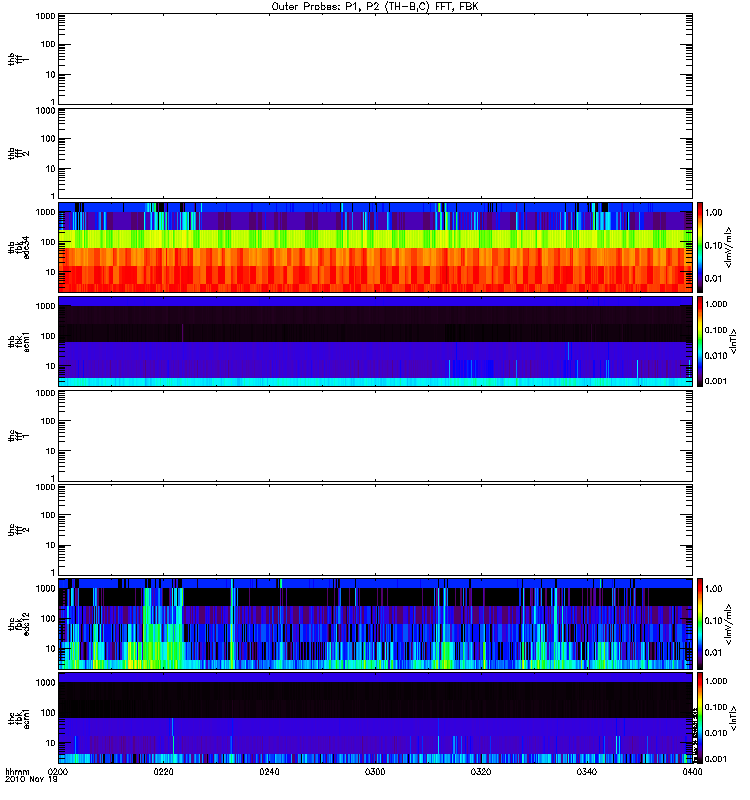Click the empty thb fff 2 plot panel
The height and width of the screenshot is (800, 750).
point(376,153)
